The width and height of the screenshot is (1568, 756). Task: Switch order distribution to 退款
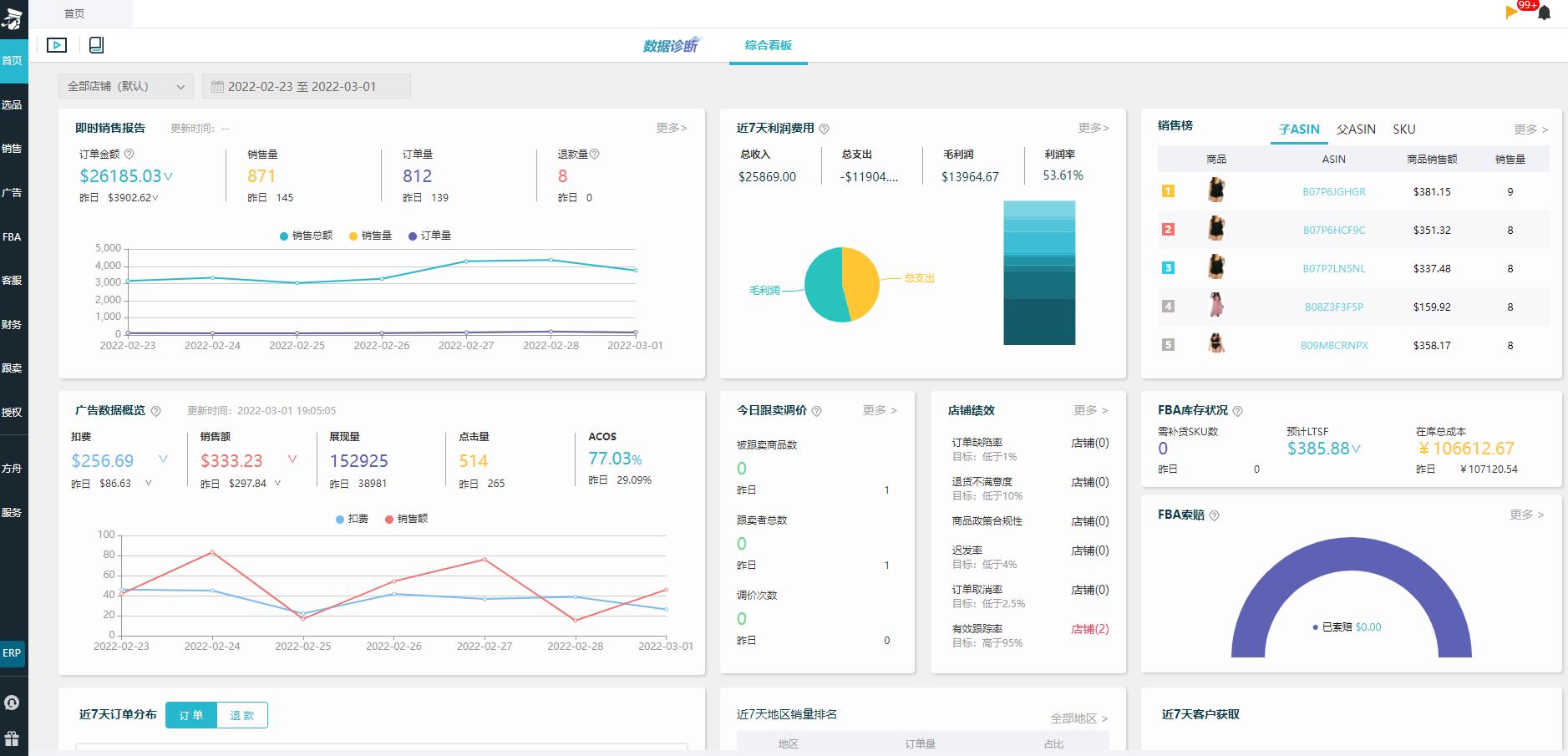pos(241,715)
